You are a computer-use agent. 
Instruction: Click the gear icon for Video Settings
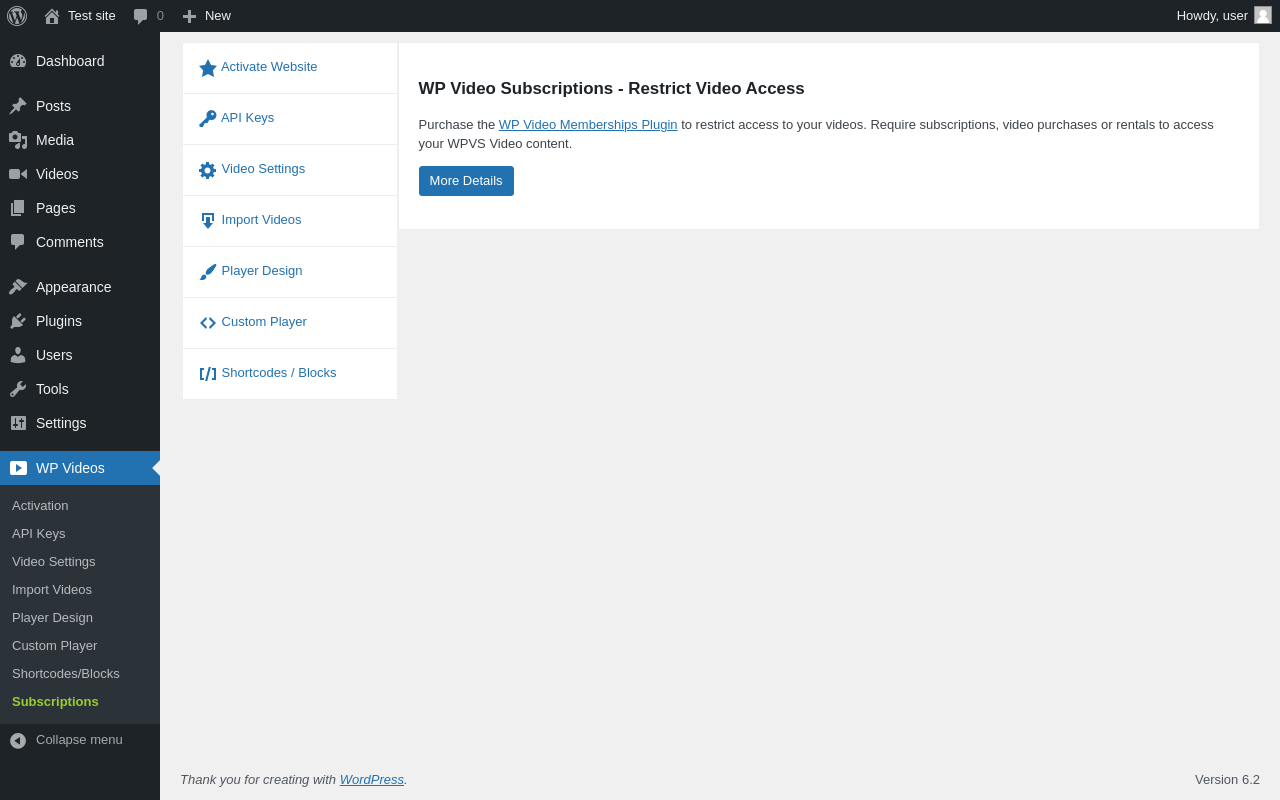[208, 170]
